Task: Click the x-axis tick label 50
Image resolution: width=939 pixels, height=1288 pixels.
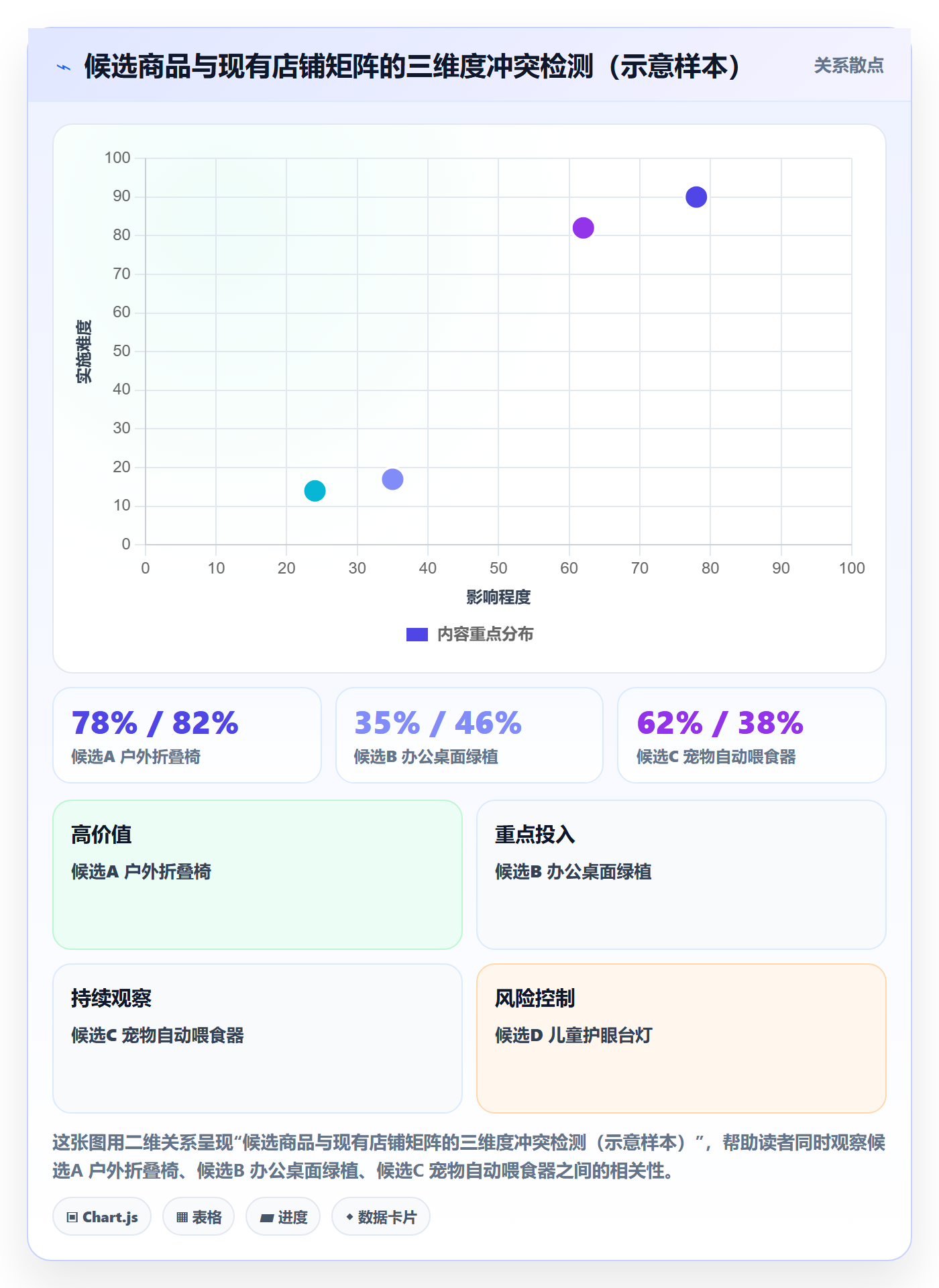Action: (x=498, y=568)
